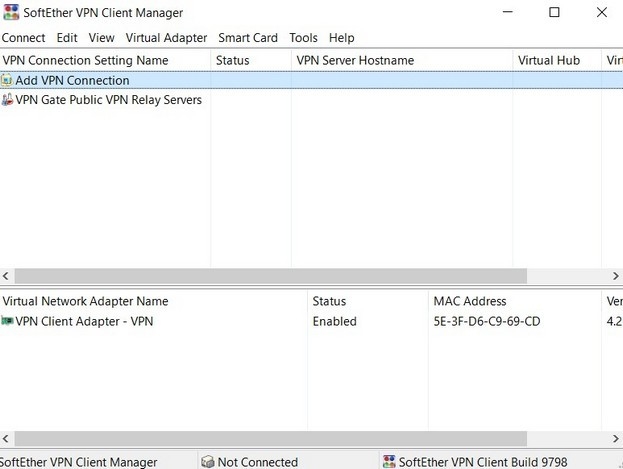Open the Help menu
Viewport: 623px width, 469px height.
pyautogui.click(x=342, y=38)
